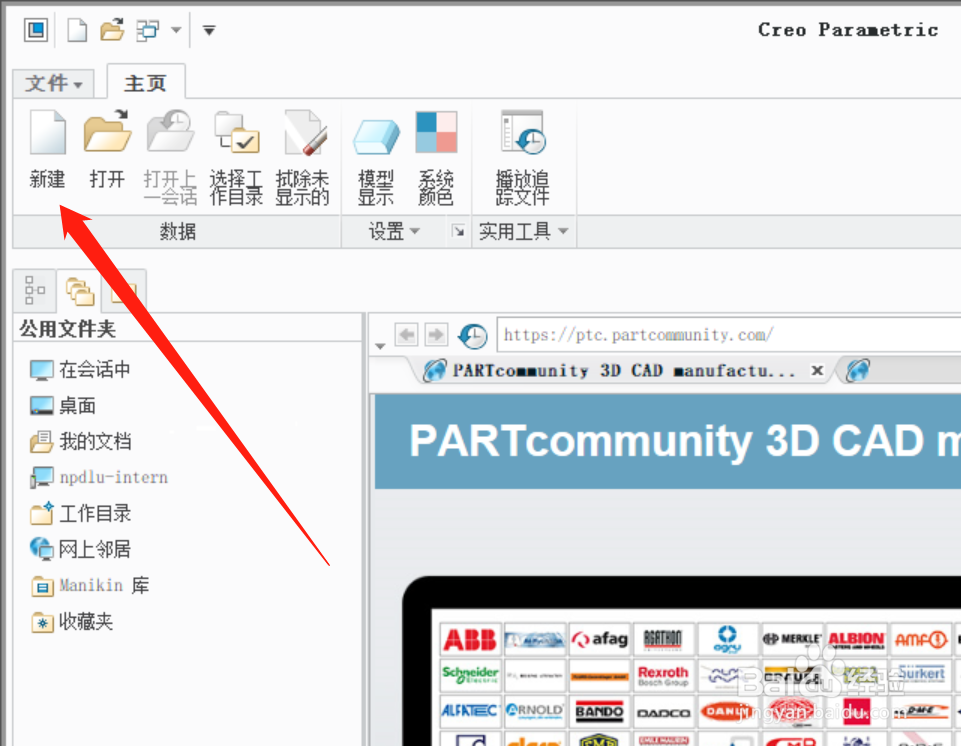Click the small Open folder icon in quick access toolbar
This screenshot has height=746, width=961.
112,29
